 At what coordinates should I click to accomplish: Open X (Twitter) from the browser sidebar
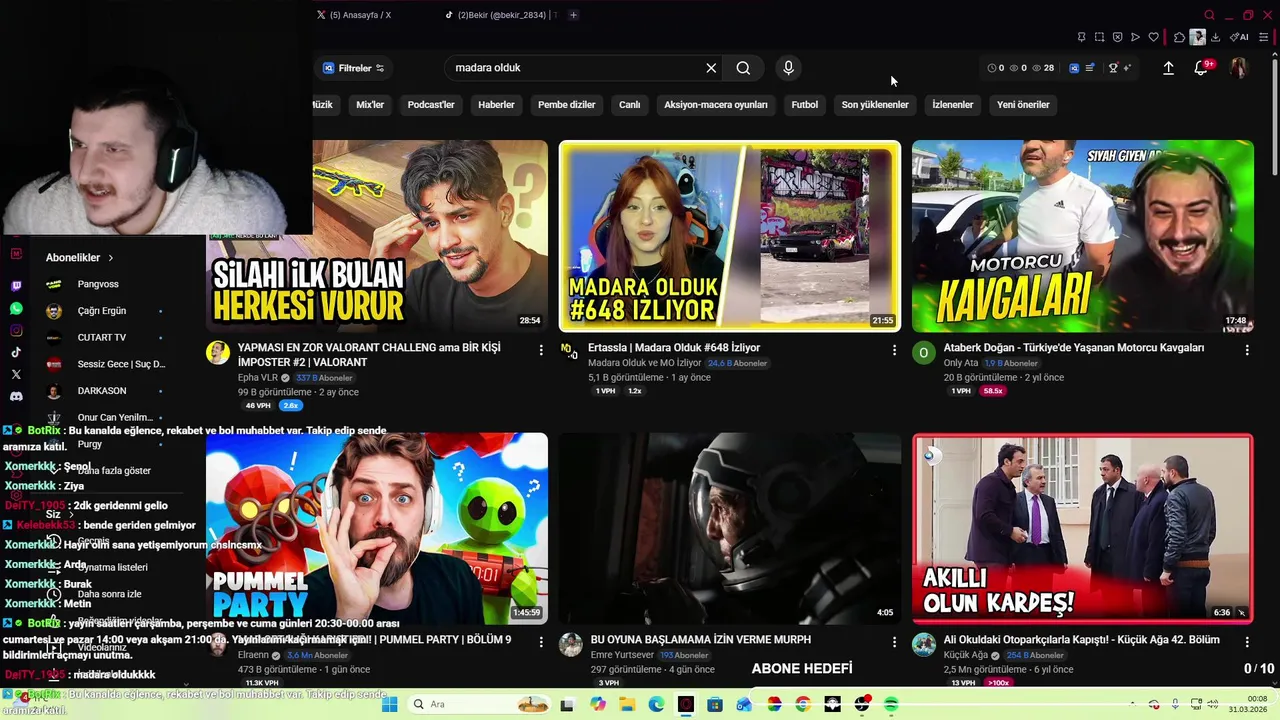(16, 374)
